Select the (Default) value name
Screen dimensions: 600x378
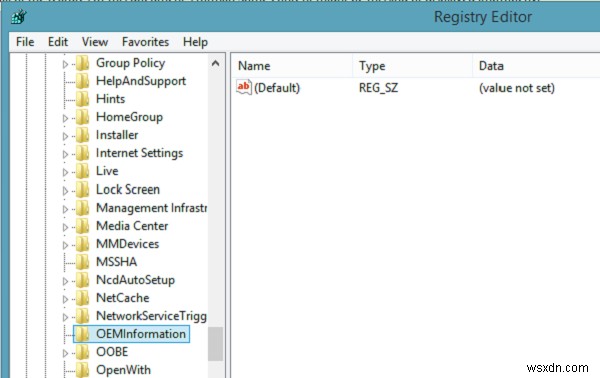pos(277,88)
